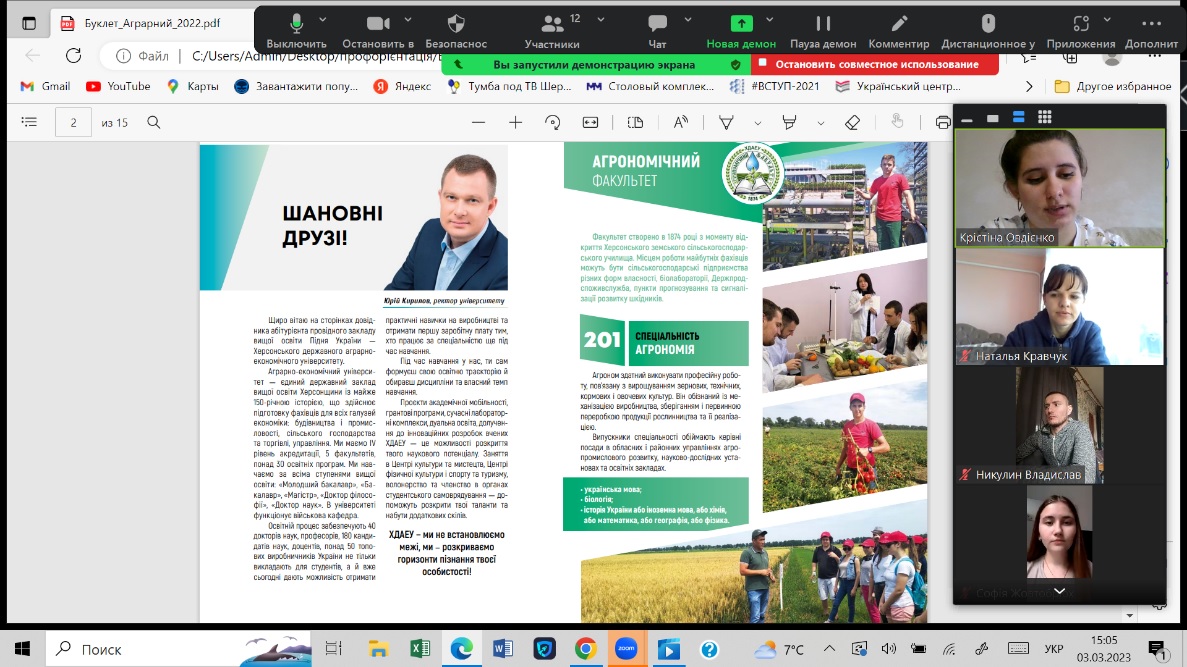The height and width of the screenshot is (667, 1187).
Task: Open the Столовый комплект bookmark
Action: point(650,86)
